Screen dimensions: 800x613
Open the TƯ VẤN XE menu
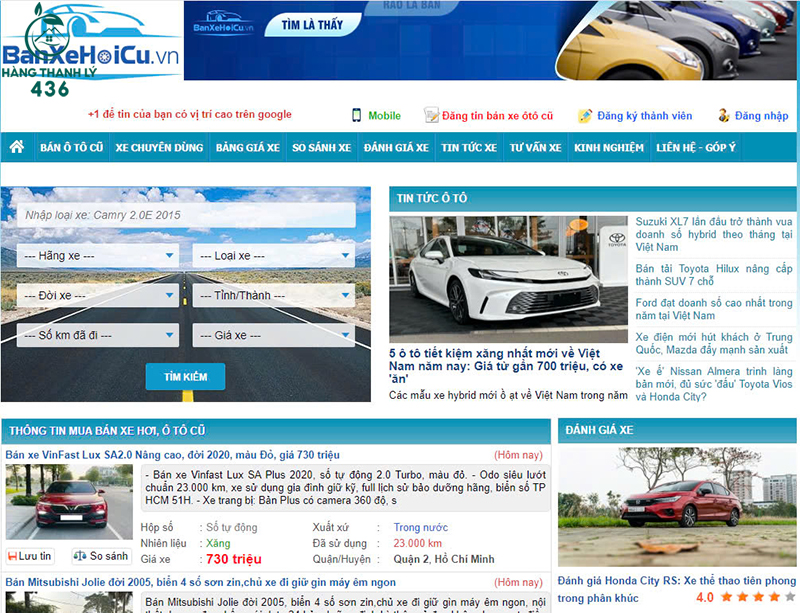click(536, 148)
